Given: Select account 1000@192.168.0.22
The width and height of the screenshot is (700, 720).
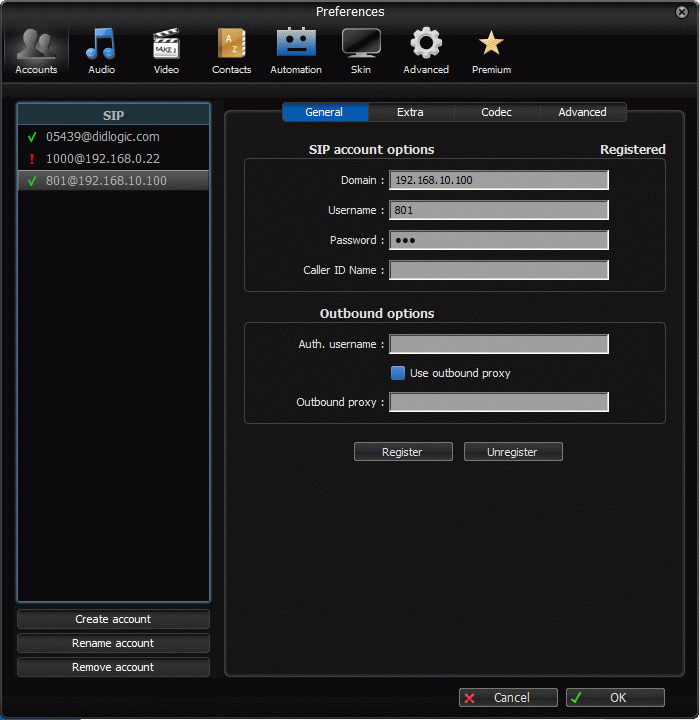Looking at the screenshot, I should (x=113, y=159).
